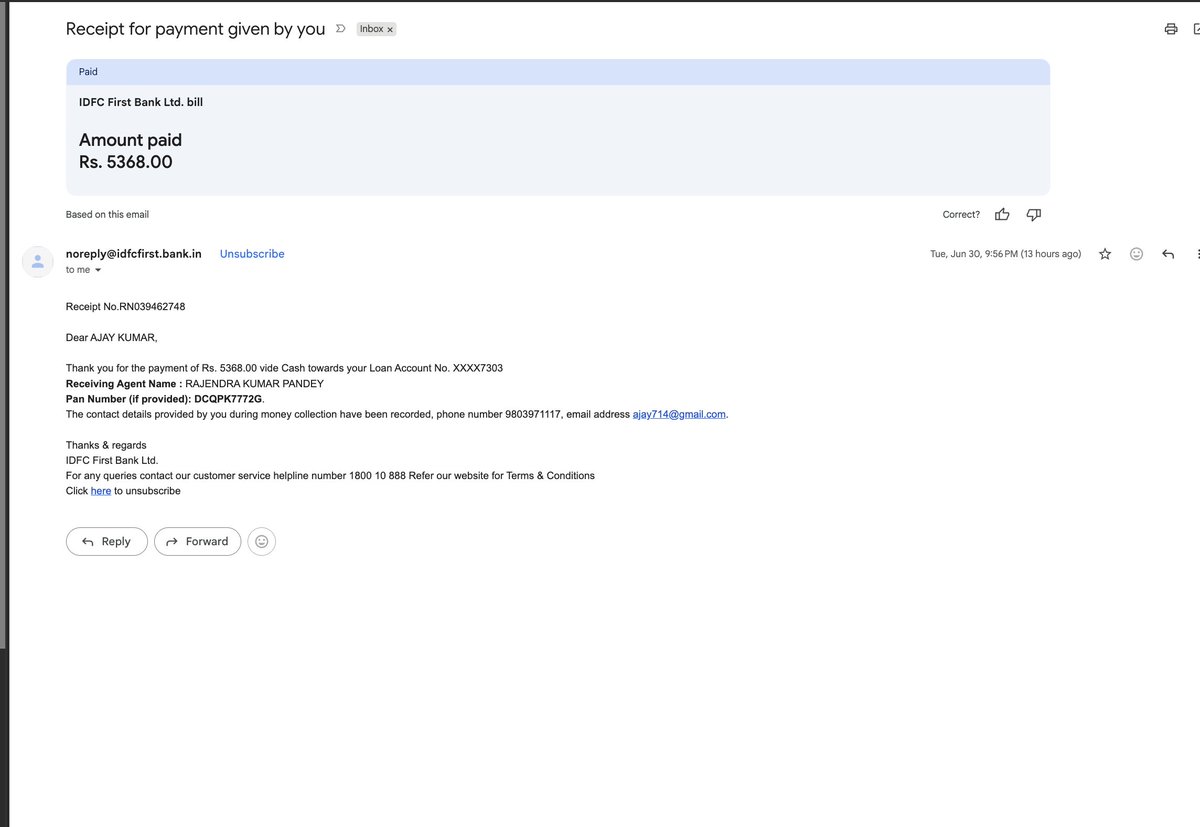Open the ajay714@gmail.com email link
This screenshot has width=1200, height=827.
(x=679, y=414)
